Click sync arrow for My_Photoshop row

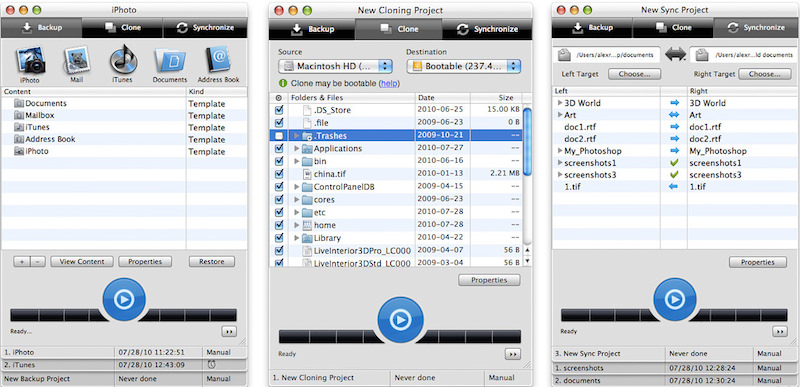tap(674, 150)
